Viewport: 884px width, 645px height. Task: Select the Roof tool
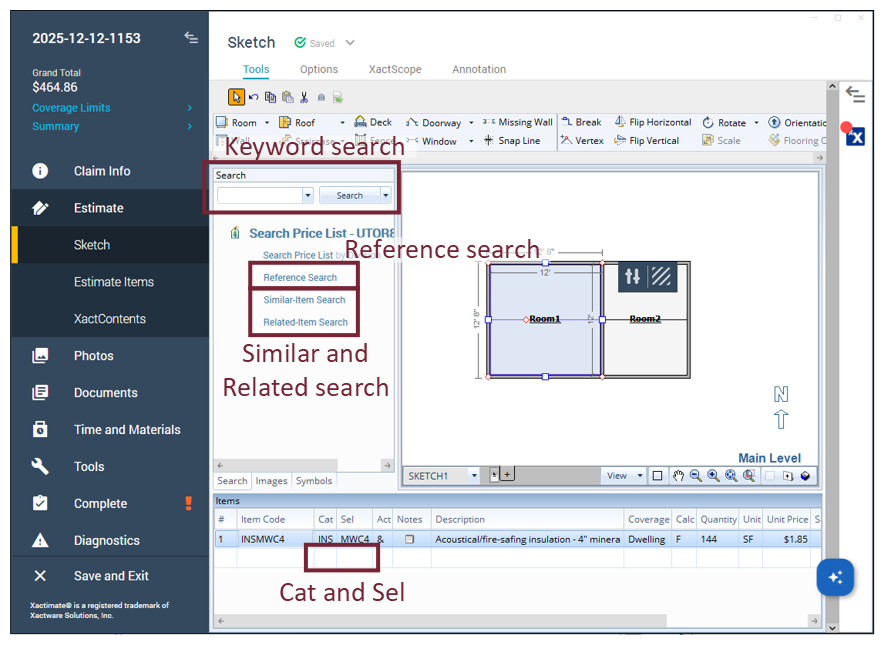coord(297,122)
